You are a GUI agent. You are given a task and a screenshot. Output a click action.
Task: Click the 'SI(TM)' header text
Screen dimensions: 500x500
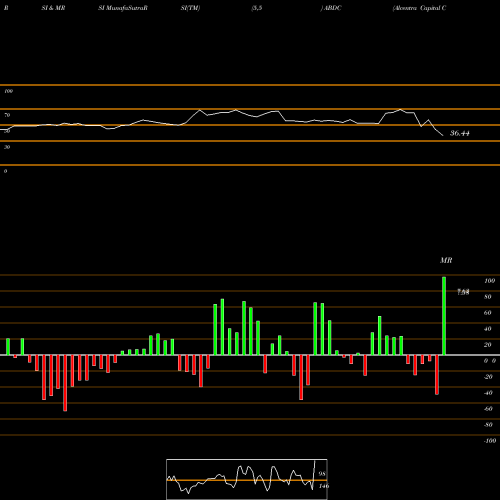(190, 8)
